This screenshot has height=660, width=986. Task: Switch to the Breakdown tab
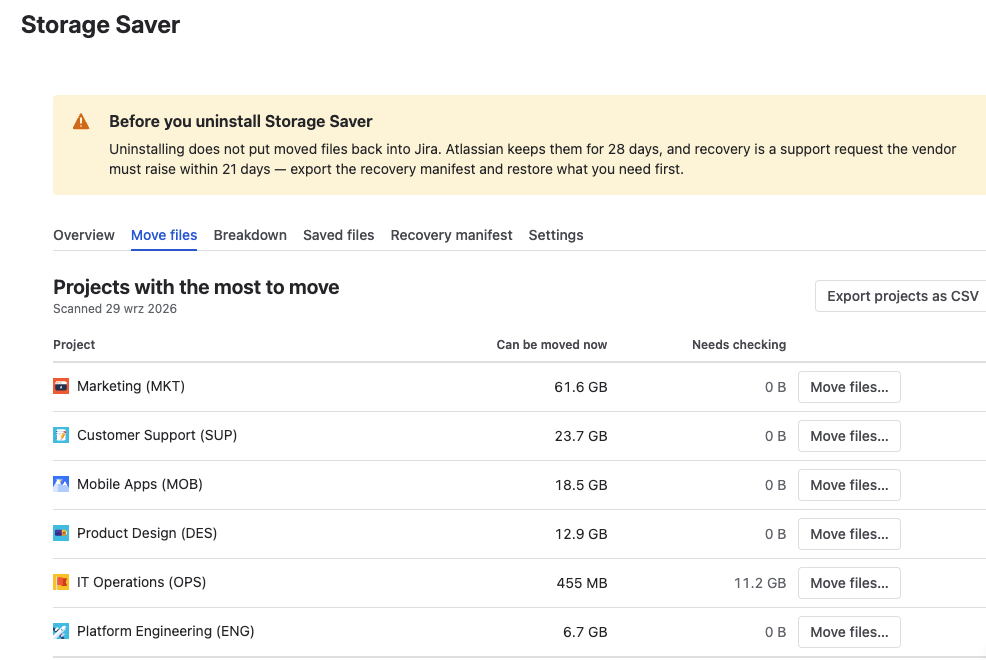(x=250, y=235)
